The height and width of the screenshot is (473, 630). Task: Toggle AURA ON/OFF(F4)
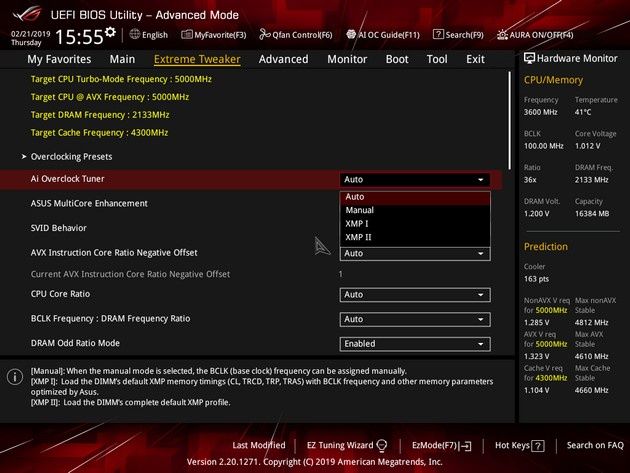[x=541, y=35]
